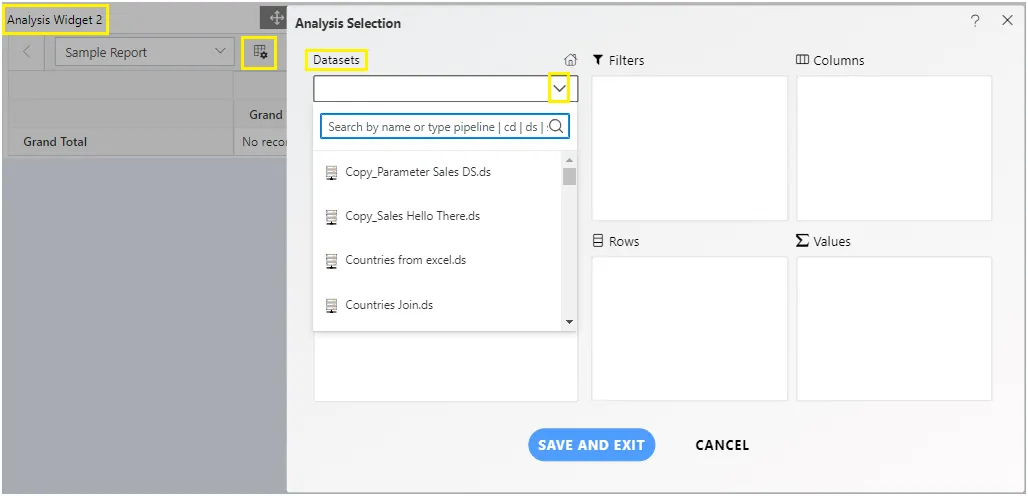Click the move widget crosshair icon
The height and width of the screenshot is (496, 1028).
(x=275, y=18)
